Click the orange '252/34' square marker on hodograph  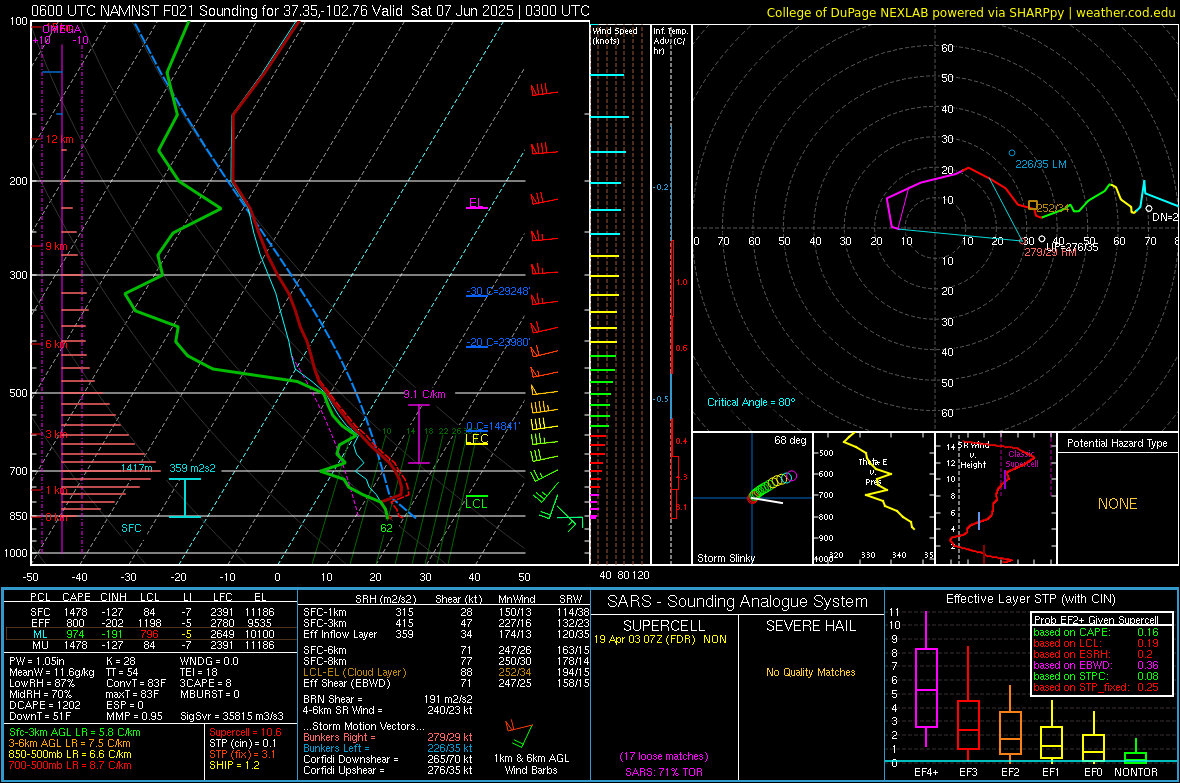point(1033,205)
